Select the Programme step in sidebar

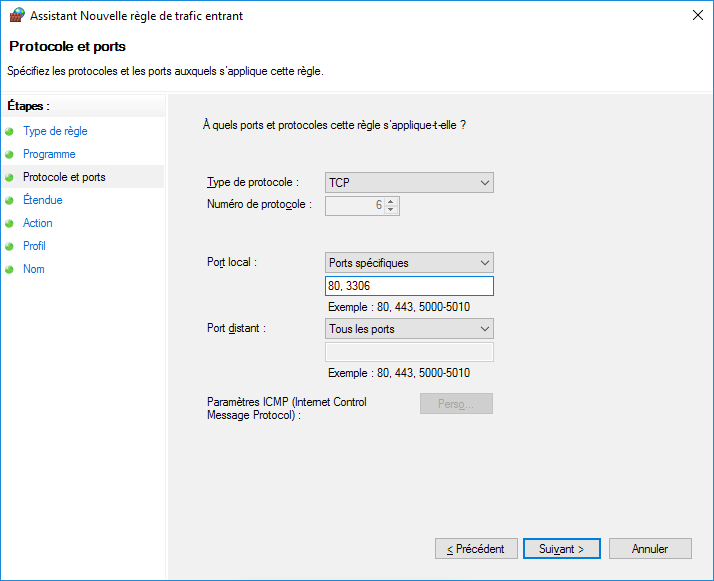tap(49, 154)
